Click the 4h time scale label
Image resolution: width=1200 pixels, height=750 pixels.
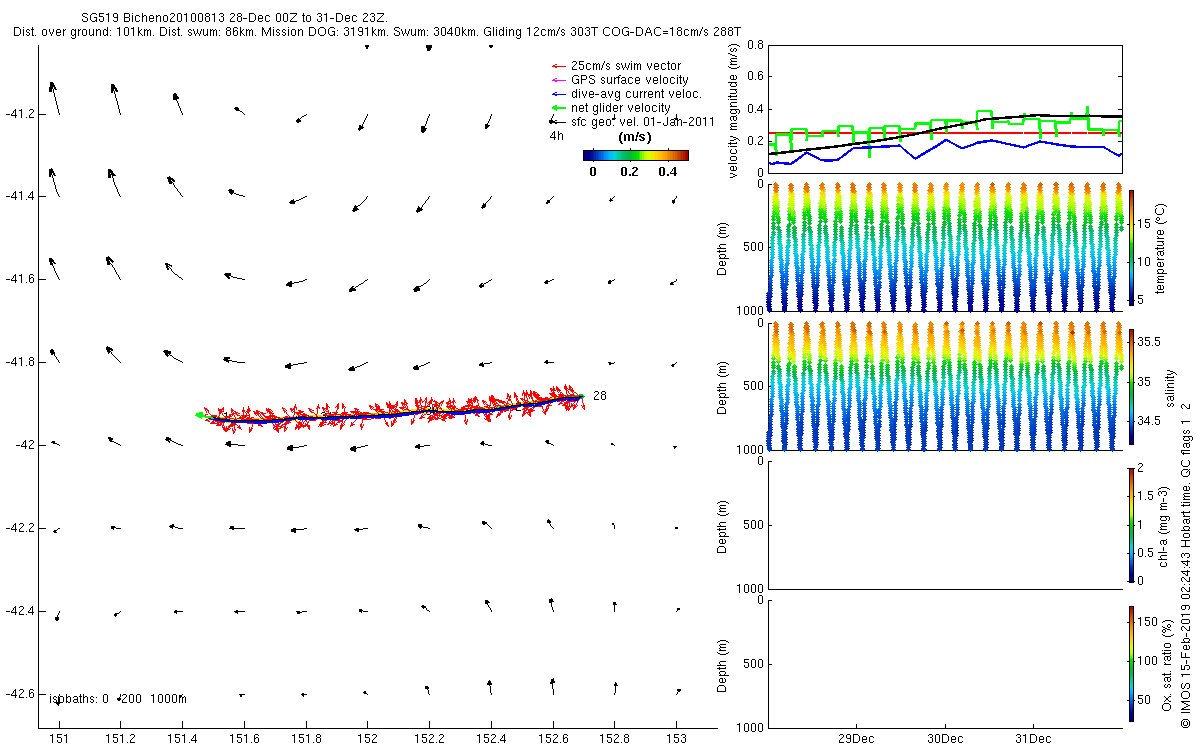coord(557,136)
